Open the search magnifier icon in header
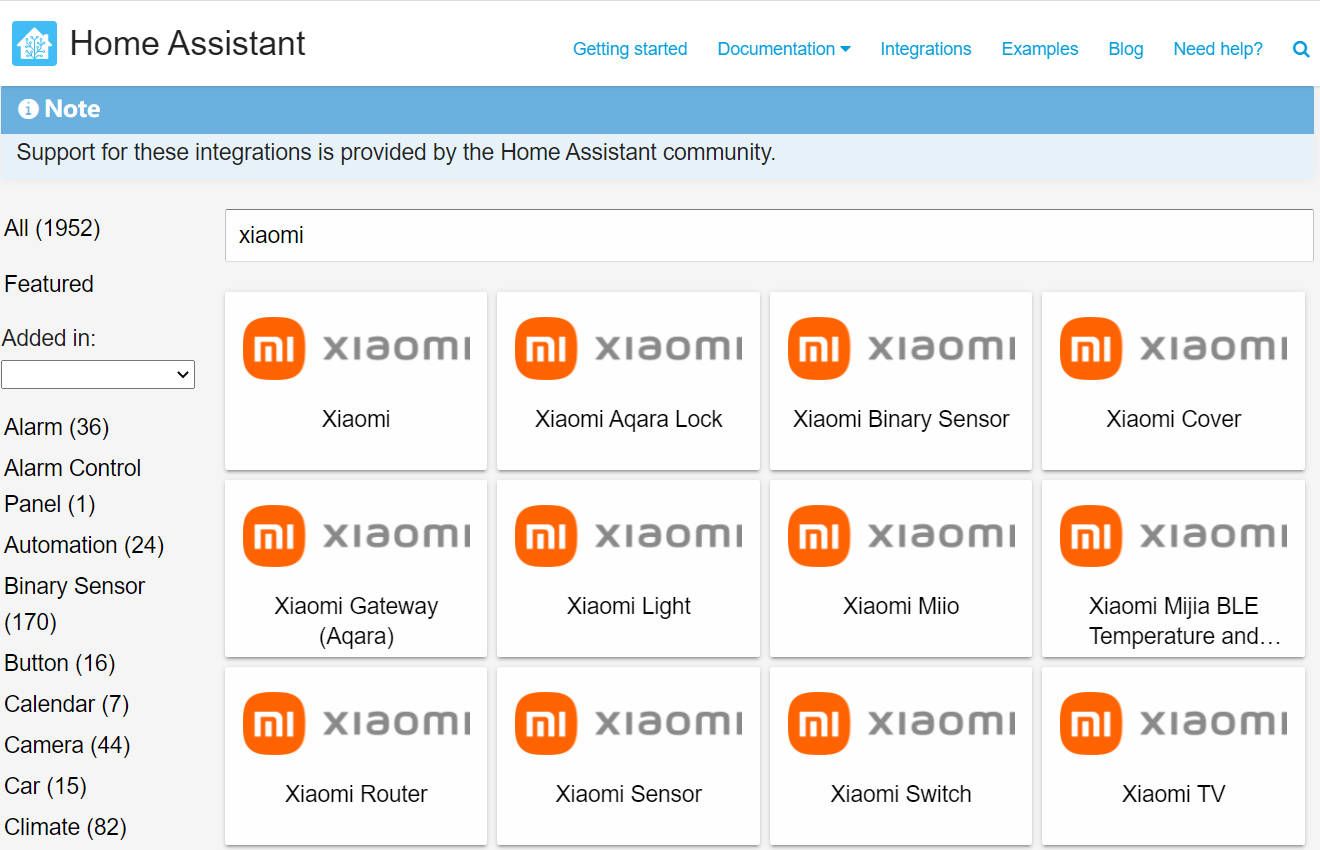This screenshot has height=850, width=1320. pyautogui.click(x=1301, y=49)
